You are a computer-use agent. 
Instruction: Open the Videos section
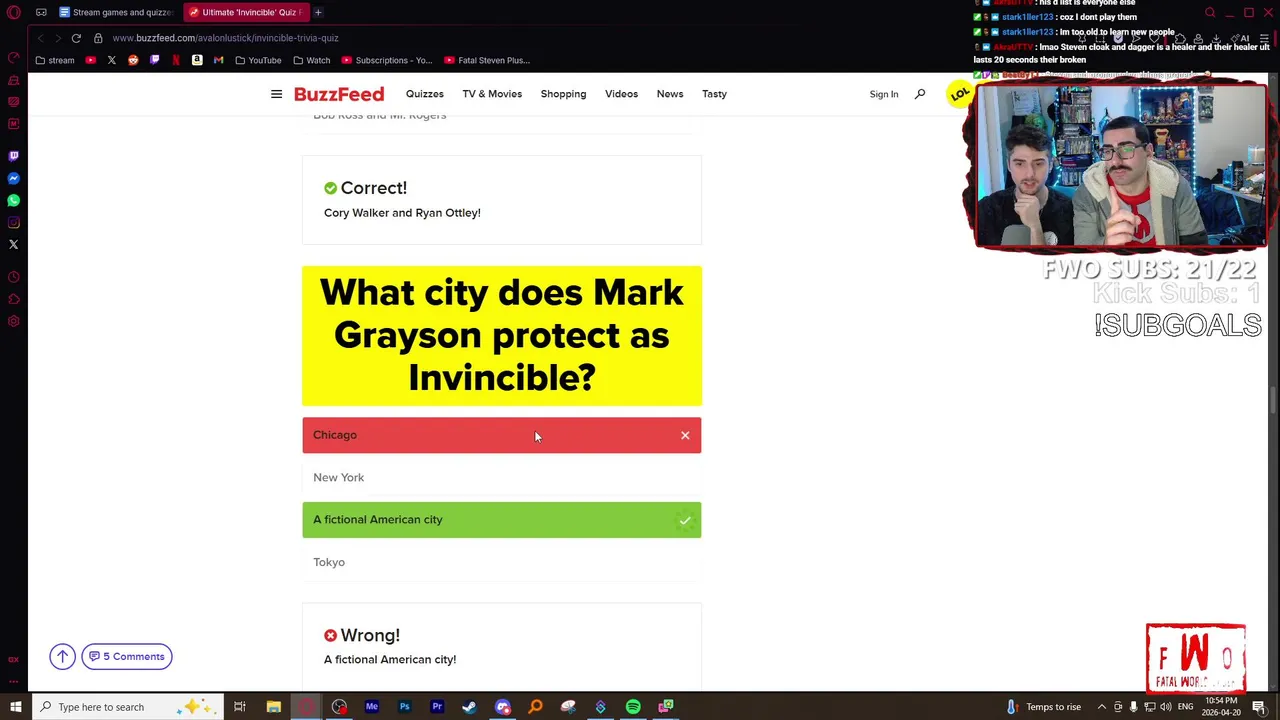(x=621, y=94)
